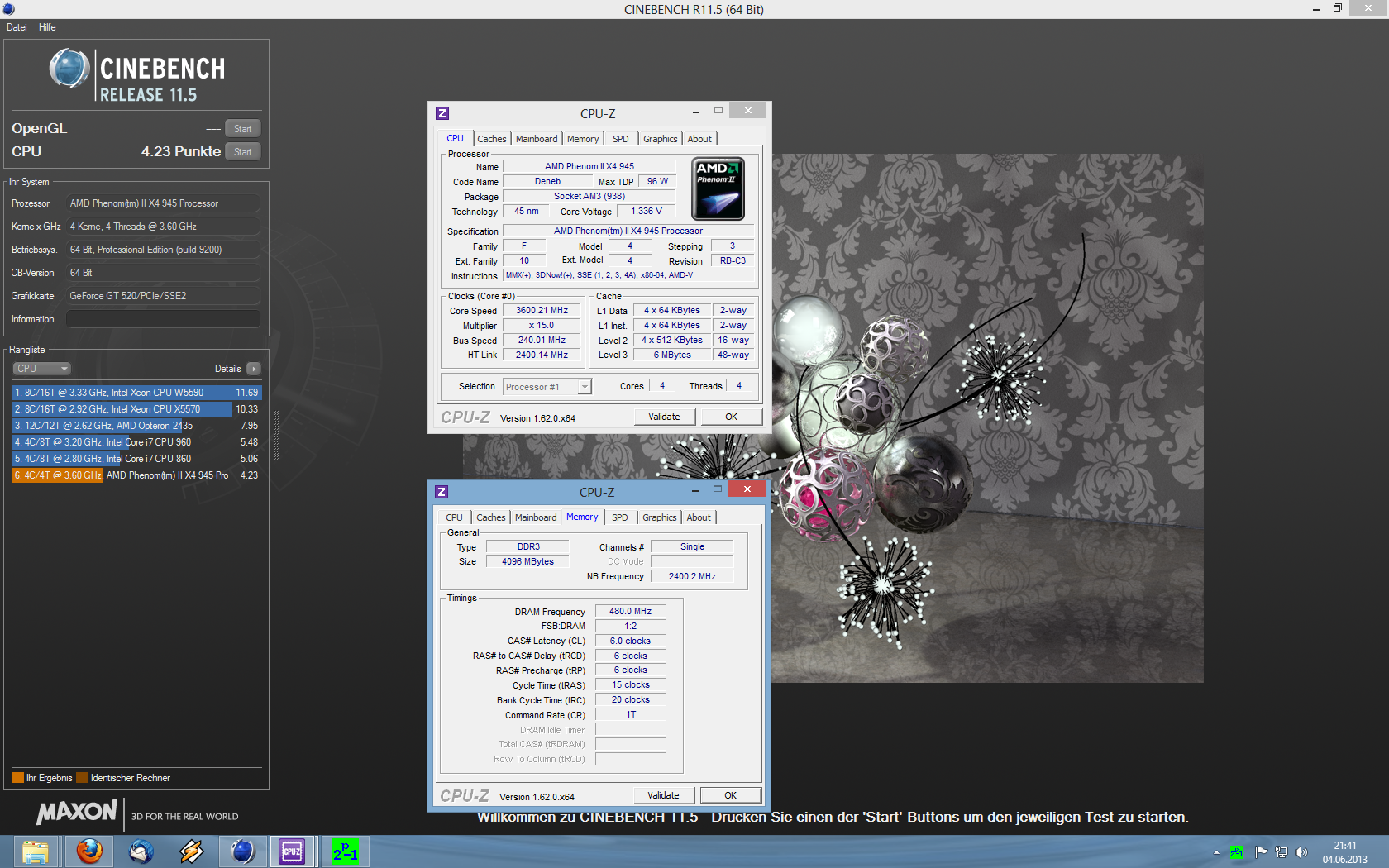Open File Explorer from the taskbar
The height and width of the screenshot is (868, 1389).
click(35, 851)
